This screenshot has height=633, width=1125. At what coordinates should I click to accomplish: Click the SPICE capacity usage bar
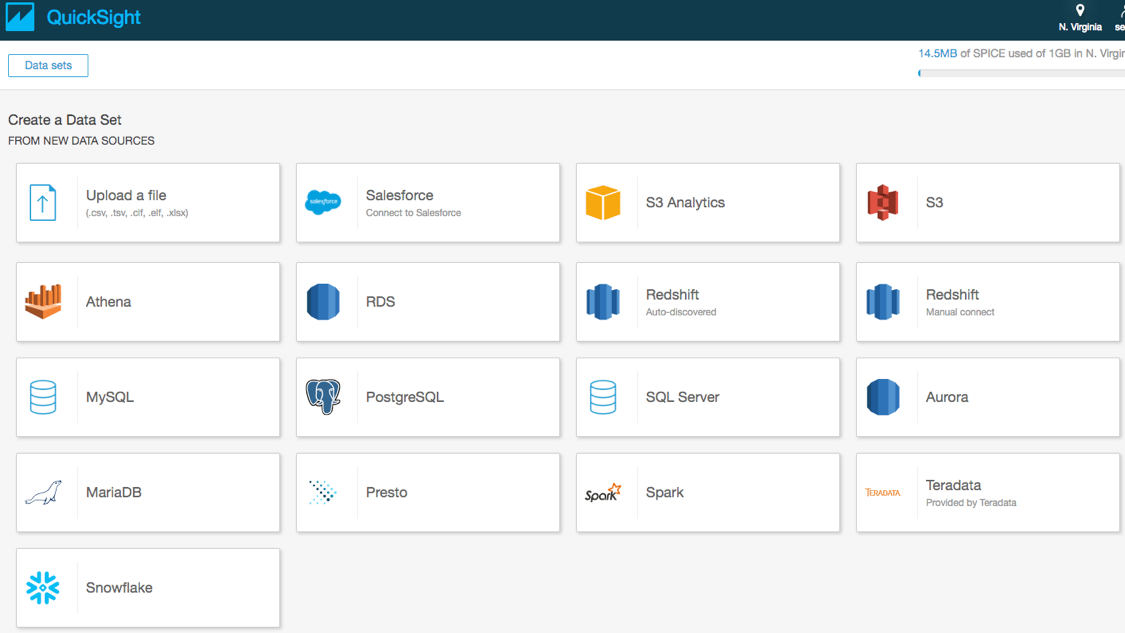[1022, 73]
